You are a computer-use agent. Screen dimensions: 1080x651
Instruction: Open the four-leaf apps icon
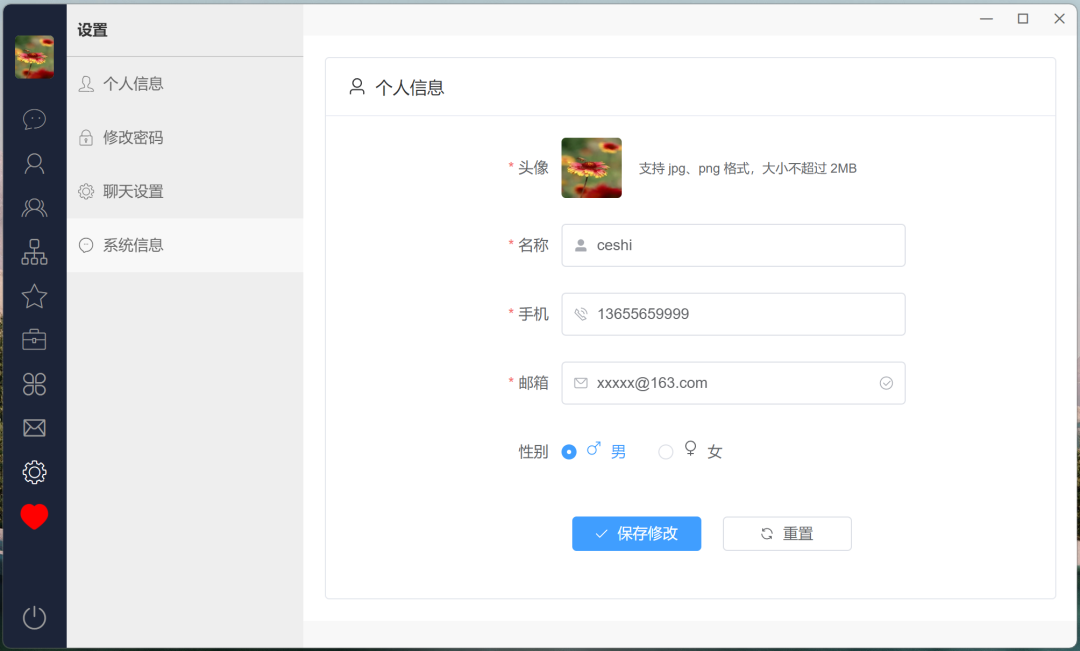(x=34, y=384)
